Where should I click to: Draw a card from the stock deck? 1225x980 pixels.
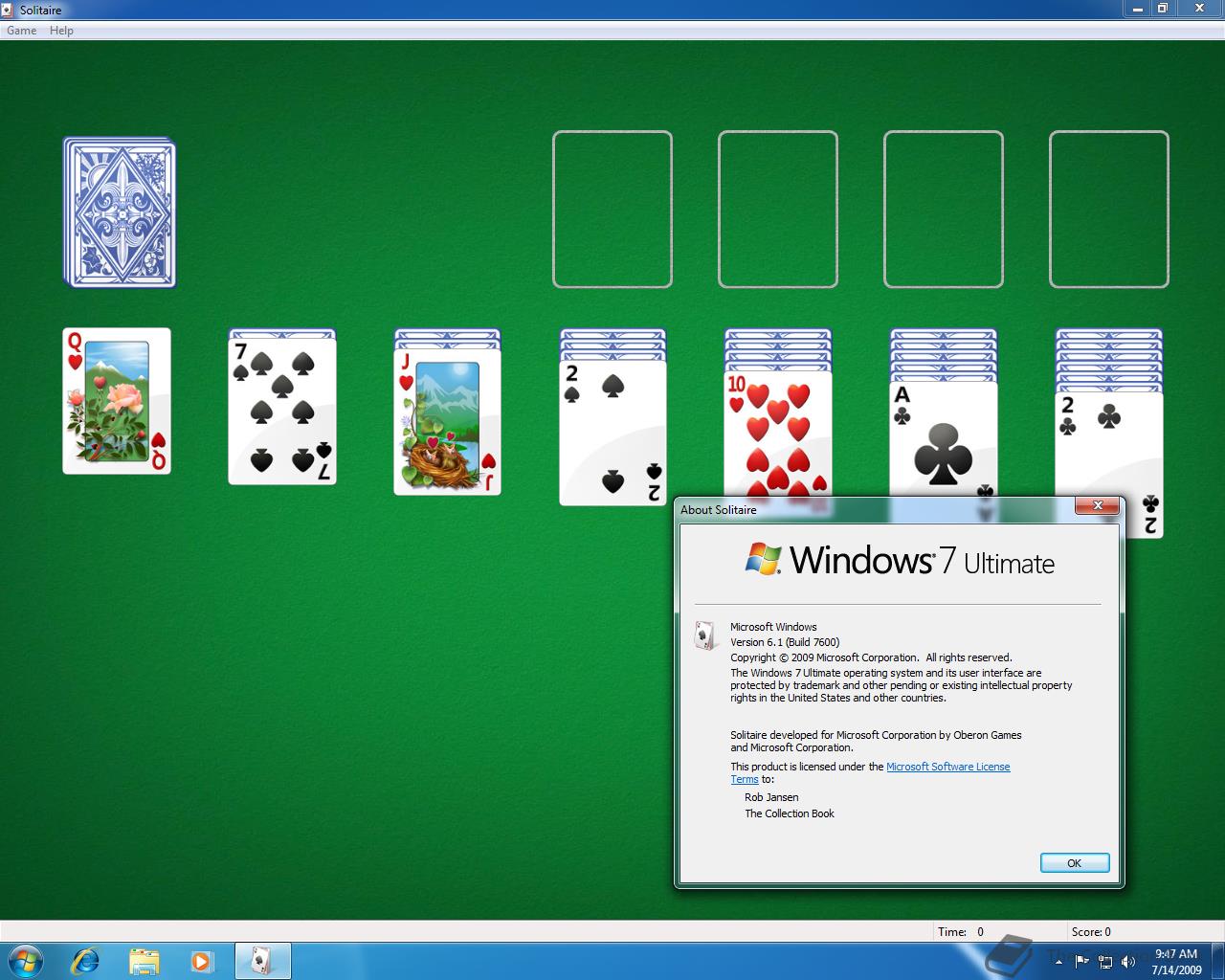(x=120, y=212)
